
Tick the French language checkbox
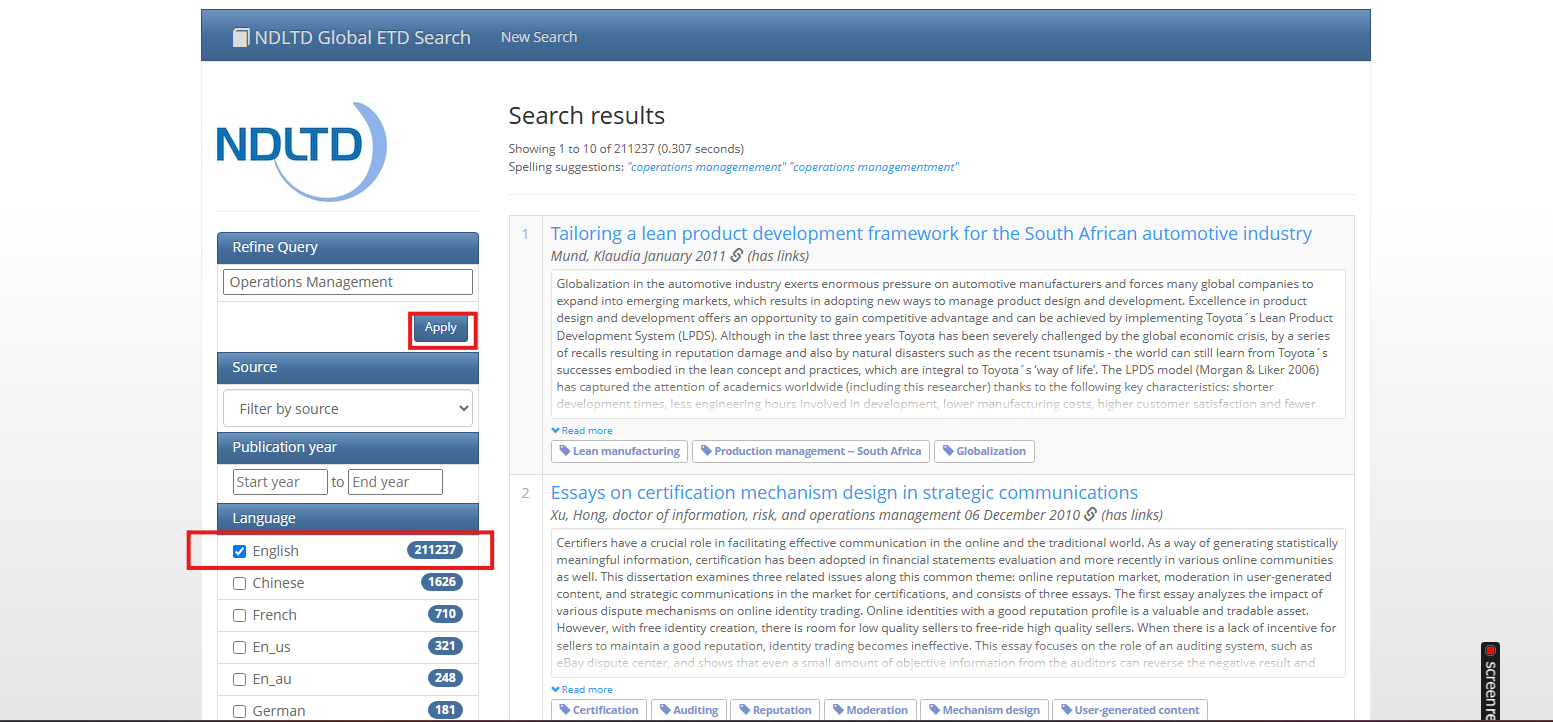239,615
